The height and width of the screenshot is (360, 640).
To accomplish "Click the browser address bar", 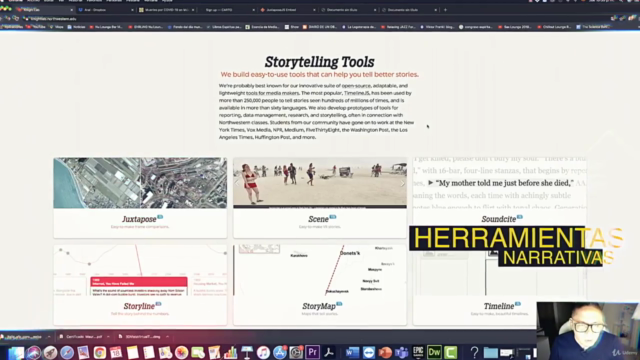I will tap(314, 18).
